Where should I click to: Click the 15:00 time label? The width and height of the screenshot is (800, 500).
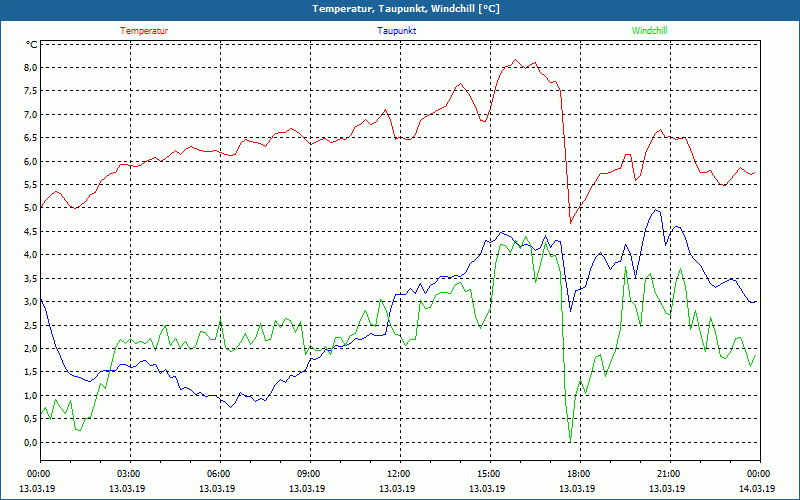click(490, 474)
